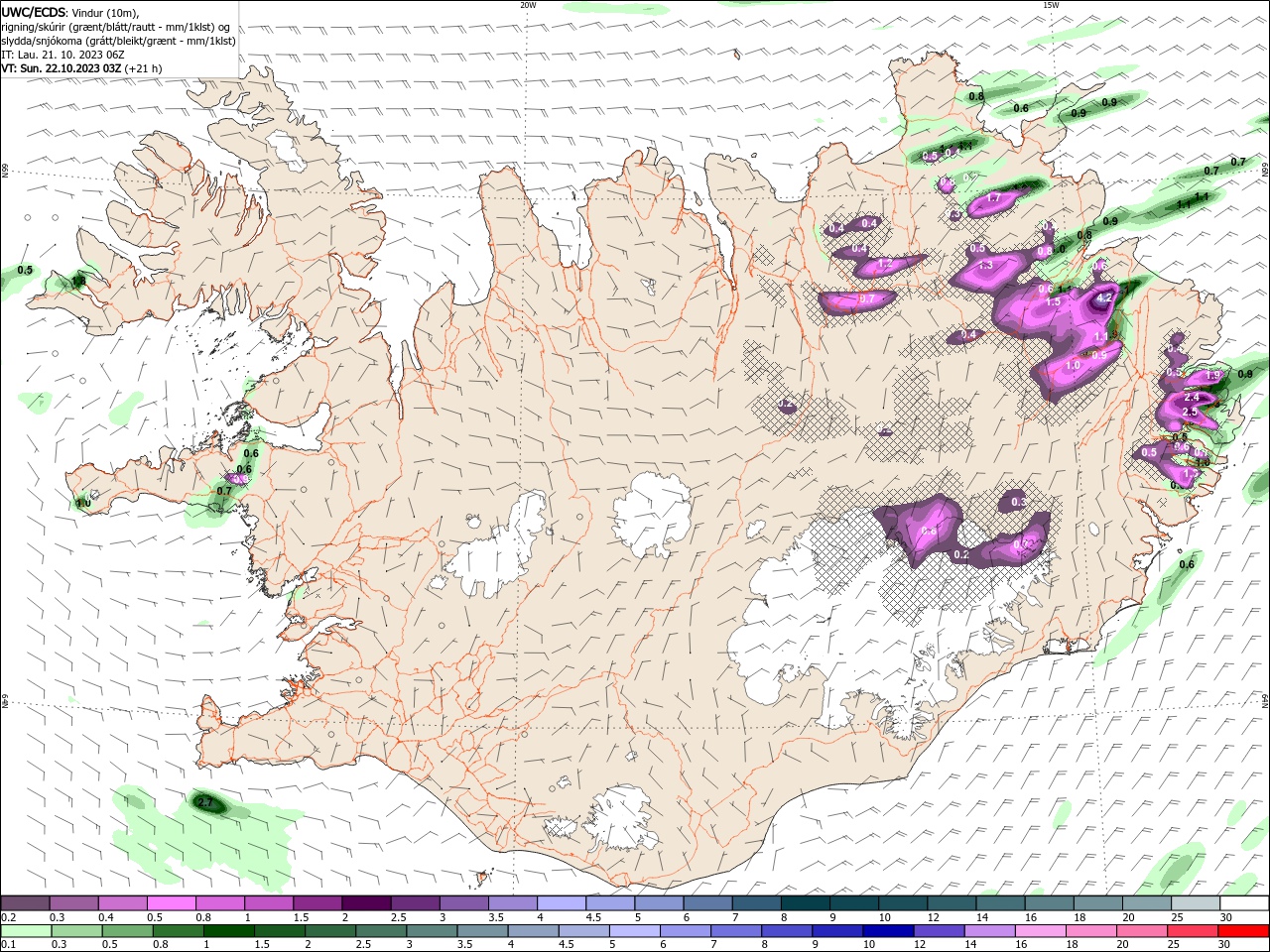Click the "VT: Sun. 22.10.2023 03Z" valid time
This screenshot has height=952, width=1270.
tap(62, 68)
